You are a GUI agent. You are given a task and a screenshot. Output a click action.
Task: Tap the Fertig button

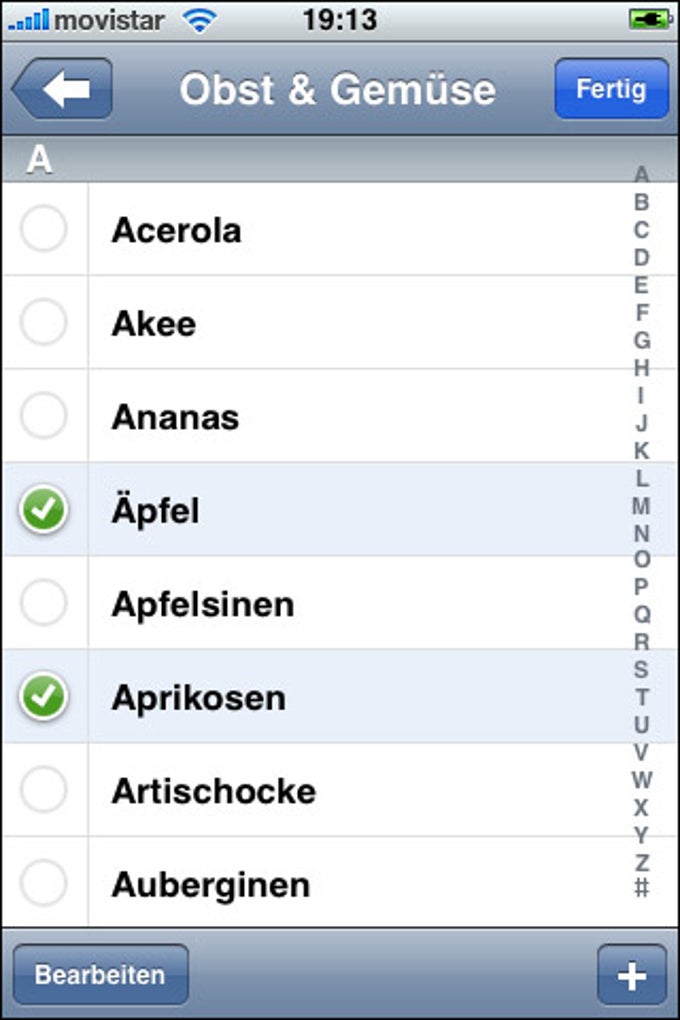[612, 88]
